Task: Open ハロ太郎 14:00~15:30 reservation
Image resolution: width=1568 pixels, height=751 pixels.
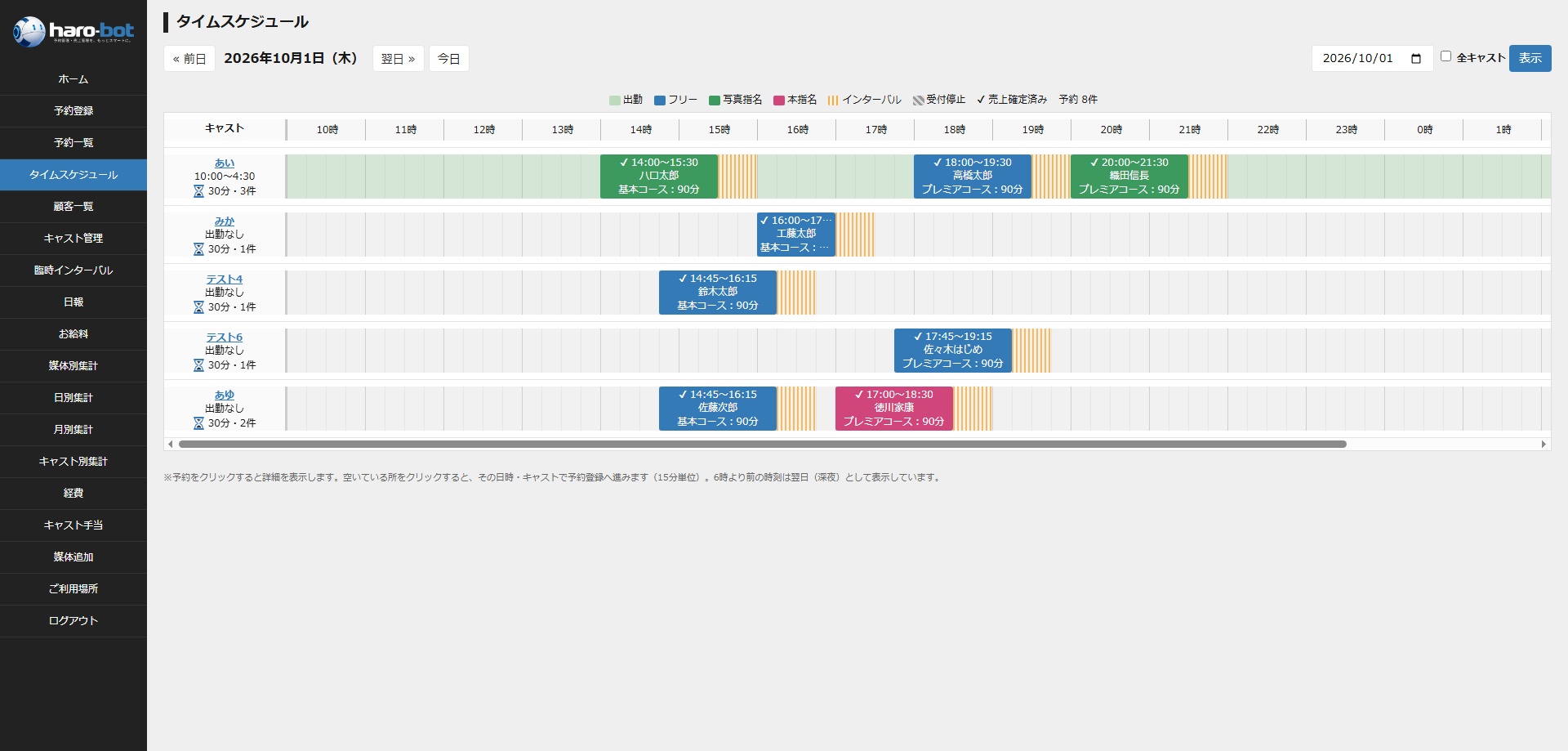Action: point(659,177)
